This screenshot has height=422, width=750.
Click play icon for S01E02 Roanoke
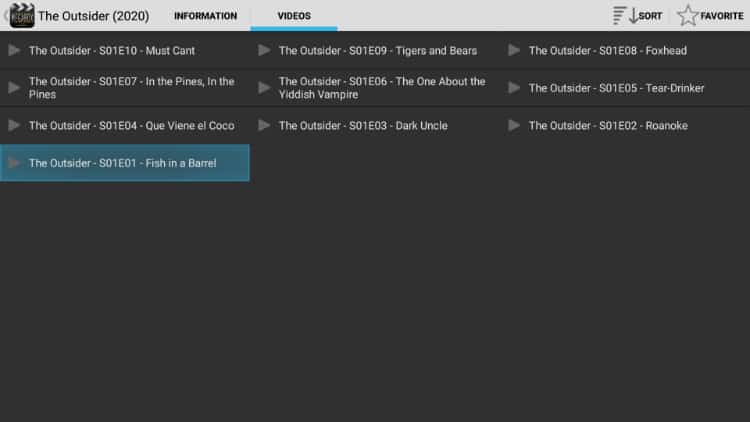[514, 125]
